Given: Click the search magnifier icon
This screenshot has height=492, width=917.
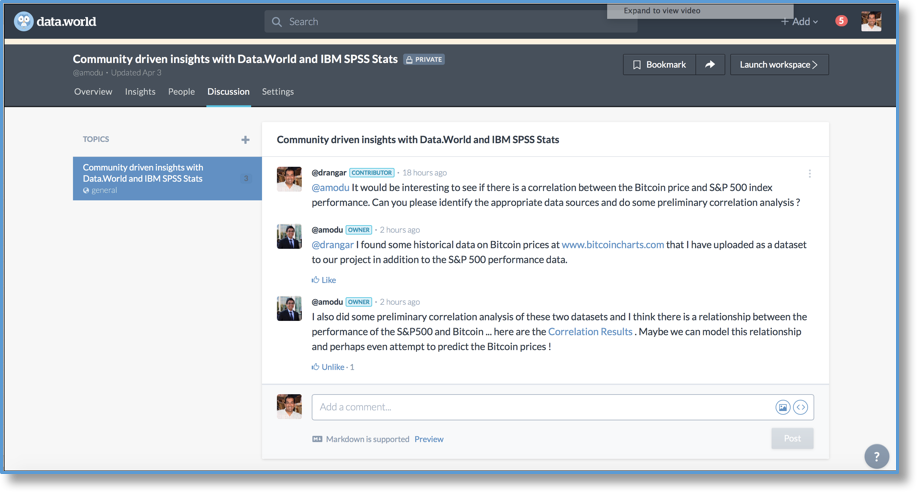Looking at the screenshot, I should [x=277, y=22].
